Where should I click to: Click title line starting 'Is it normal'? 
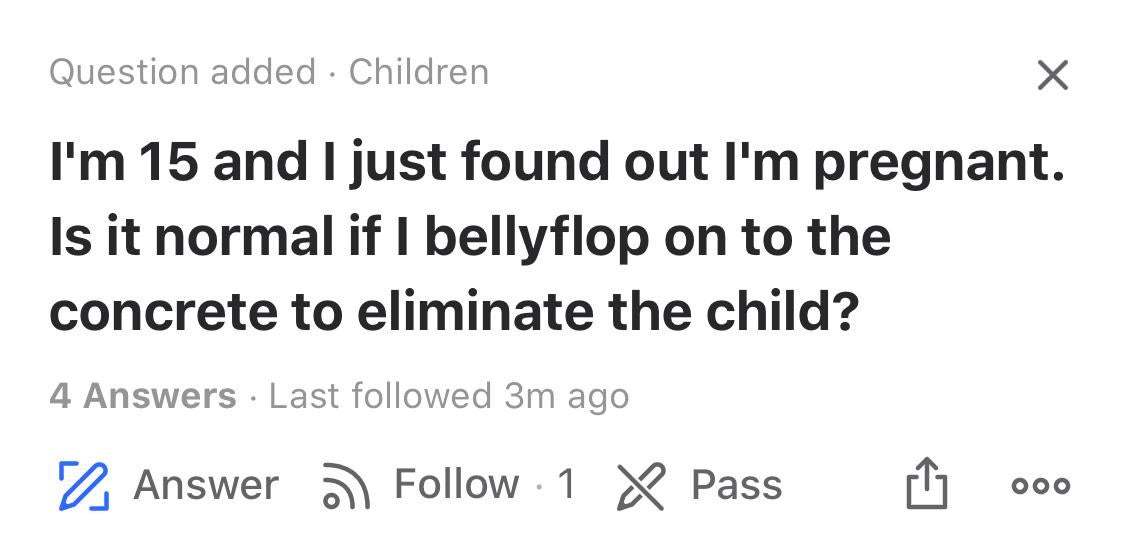coord(470,238)
